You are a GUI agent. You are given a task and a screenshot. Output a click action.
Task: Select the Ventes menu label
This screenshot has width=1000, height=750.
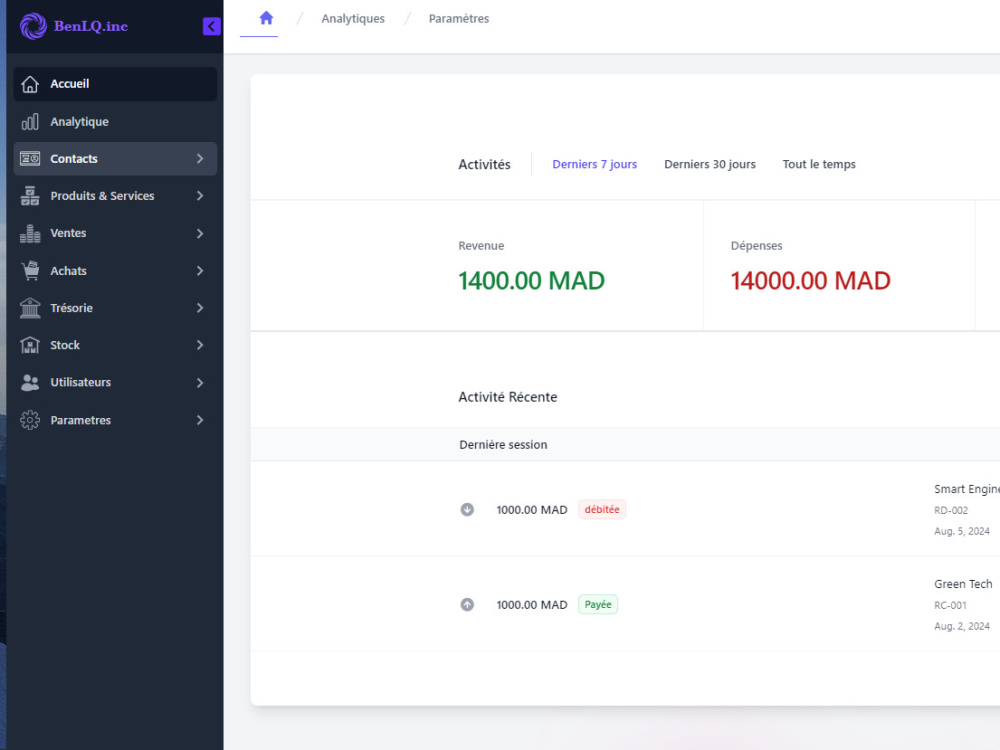point(68,233)
